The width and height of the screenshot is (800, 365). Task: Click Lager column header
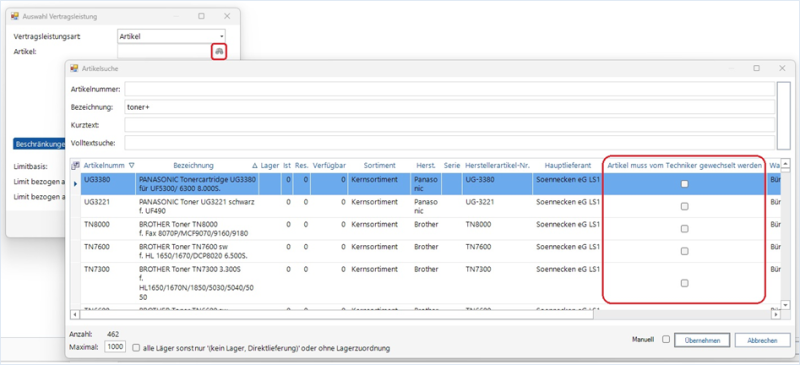270,165
